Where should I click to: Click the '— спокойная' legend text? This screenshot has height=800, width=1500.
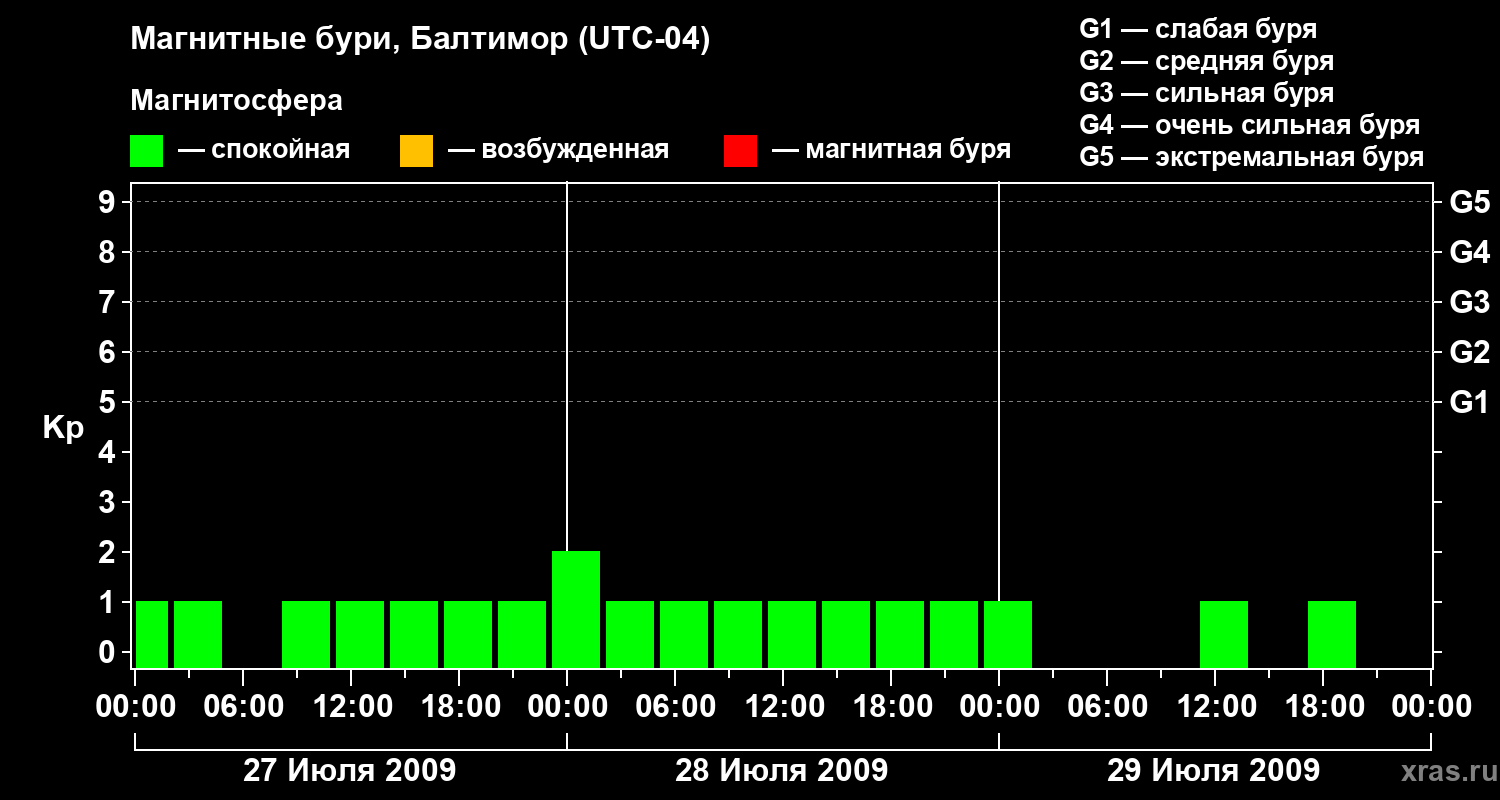pos(264,150)
